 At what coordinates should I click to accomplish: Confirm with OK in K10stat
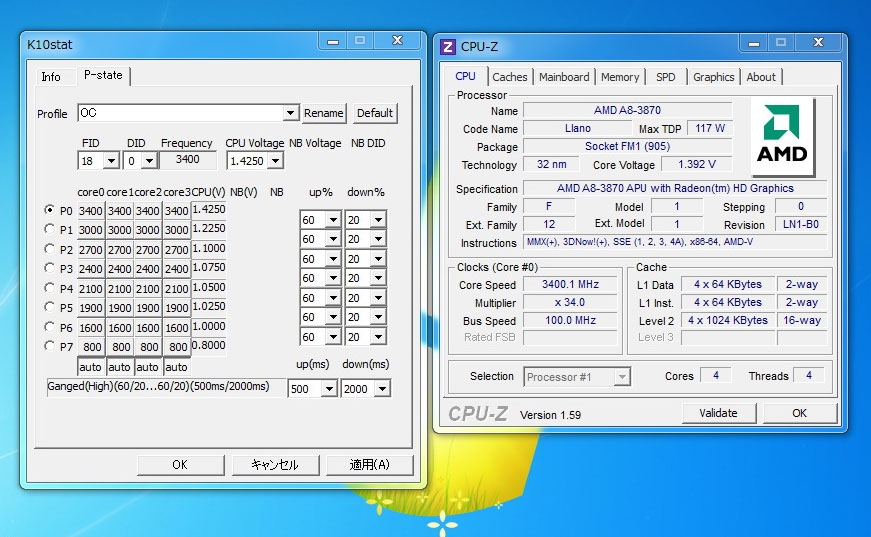click(x=180, y=465)
